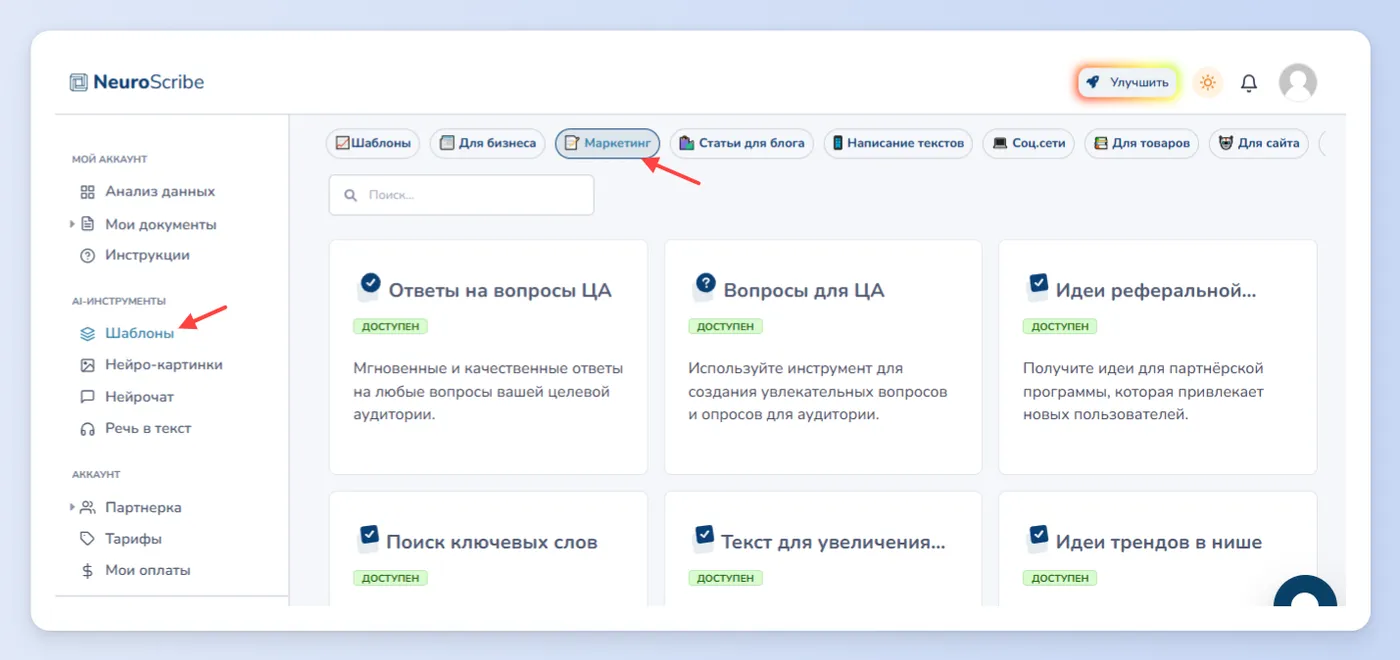Viewport: 1400px width, 660px height.
Task: Expand the Мои документы tree arrow
Action: click(72, 224)
